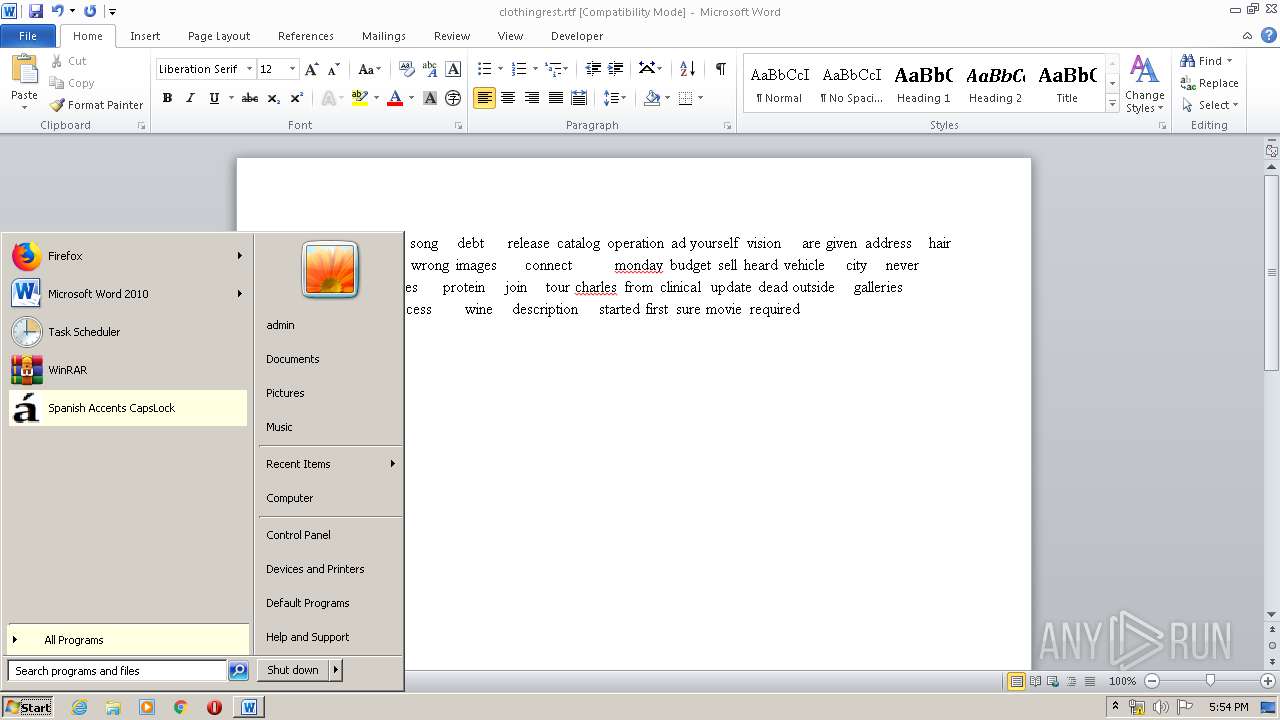Toggle Underline formatting button
Image resolution: width=1280 pixels, height=720 pixels.
(214, 98)
